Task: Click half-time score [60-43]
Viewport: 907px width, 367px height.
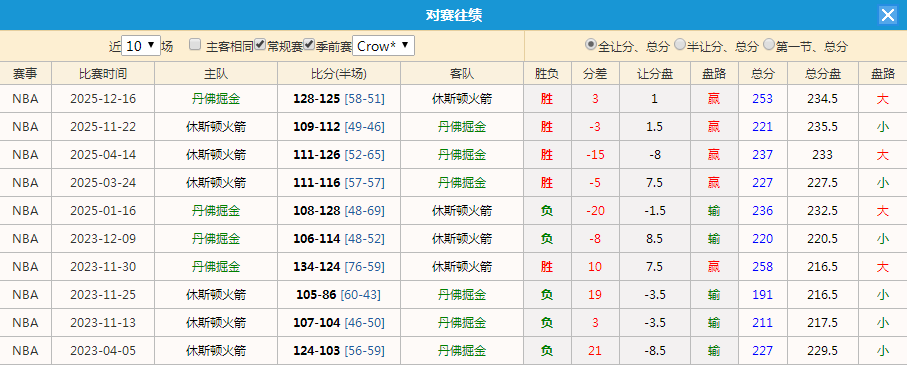Action: (x=361, y=295)
